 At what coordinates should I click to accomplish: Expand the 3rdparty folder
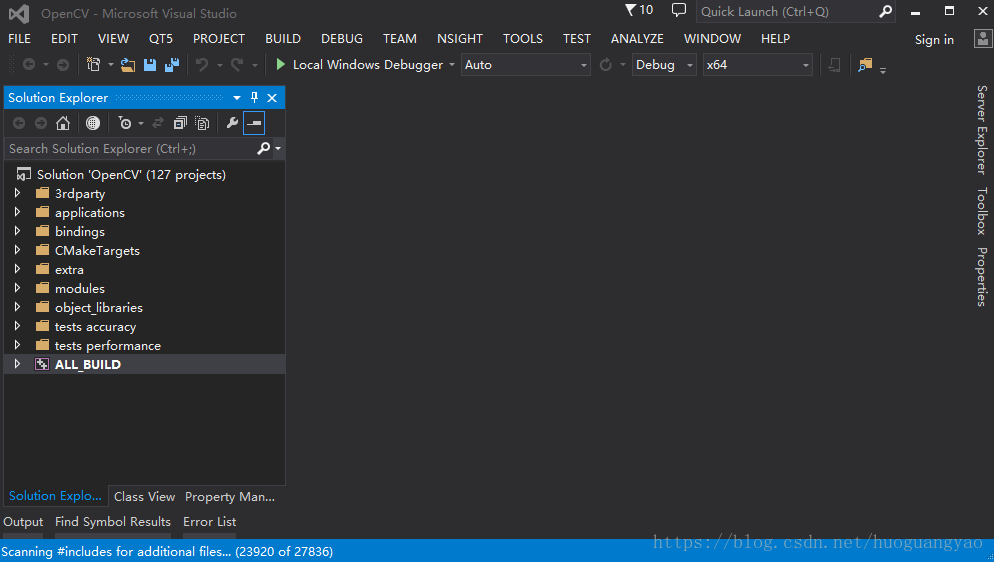pyautogui.click(x=17, y=193)
